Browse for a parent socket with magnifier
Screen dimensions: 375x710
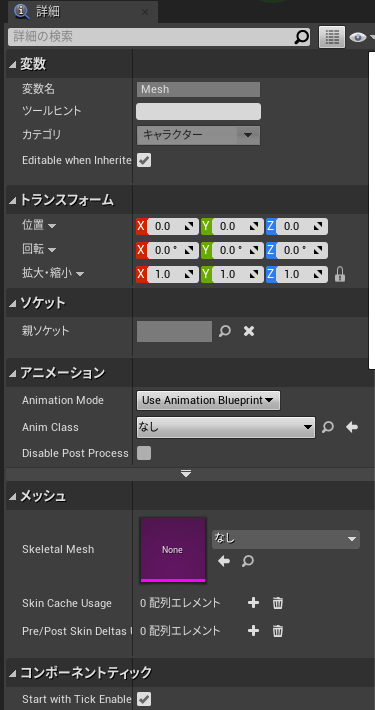(225, 331)
